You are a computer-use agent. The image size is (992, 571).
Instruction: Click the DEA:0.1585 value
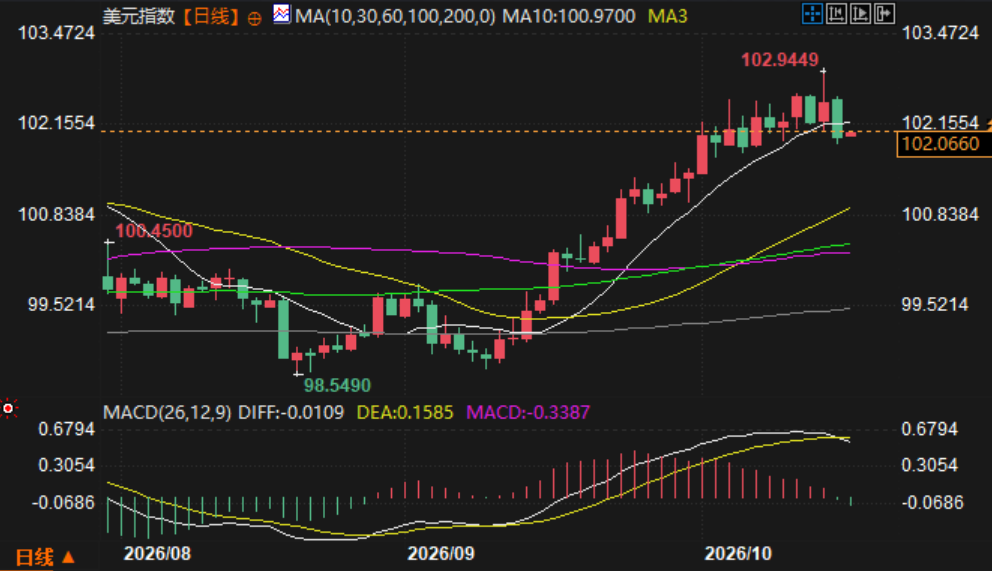pos(405,412)
